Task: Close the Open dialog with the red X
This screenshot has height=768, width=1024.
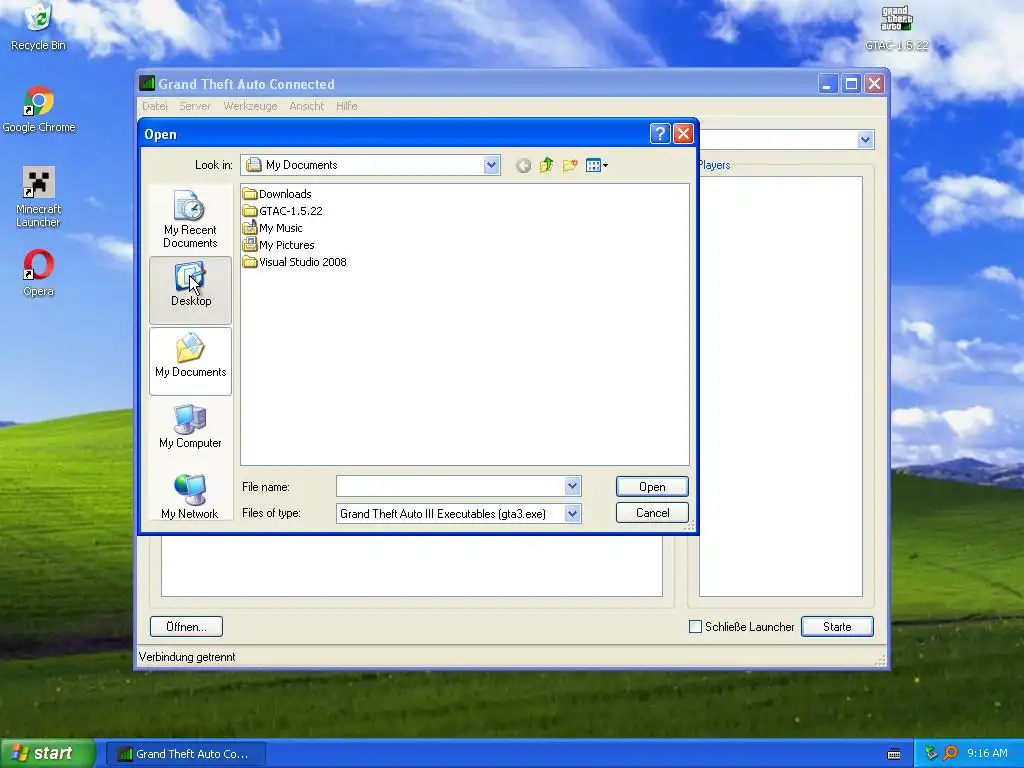Action: click(683, 134)
